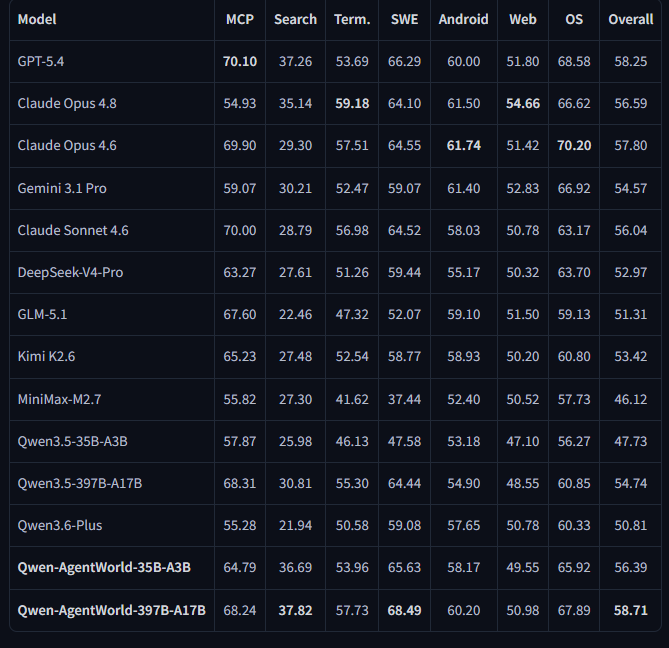
Task: Select the DeepSeek-V4-Pro row label
Action: click(70, 272)
